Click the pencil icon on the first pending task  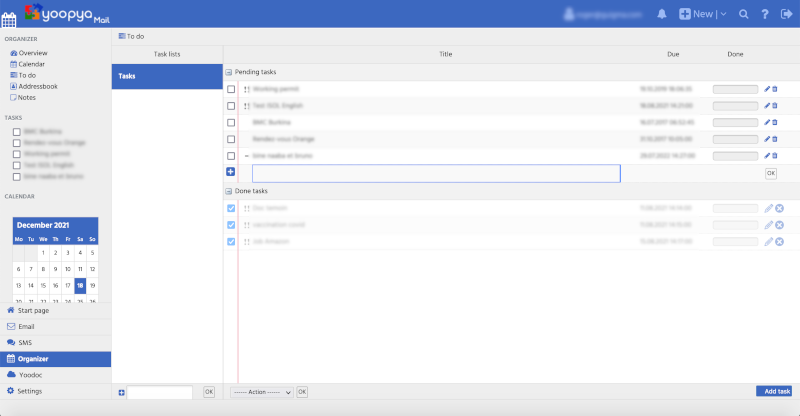click(x=767, y=89)
